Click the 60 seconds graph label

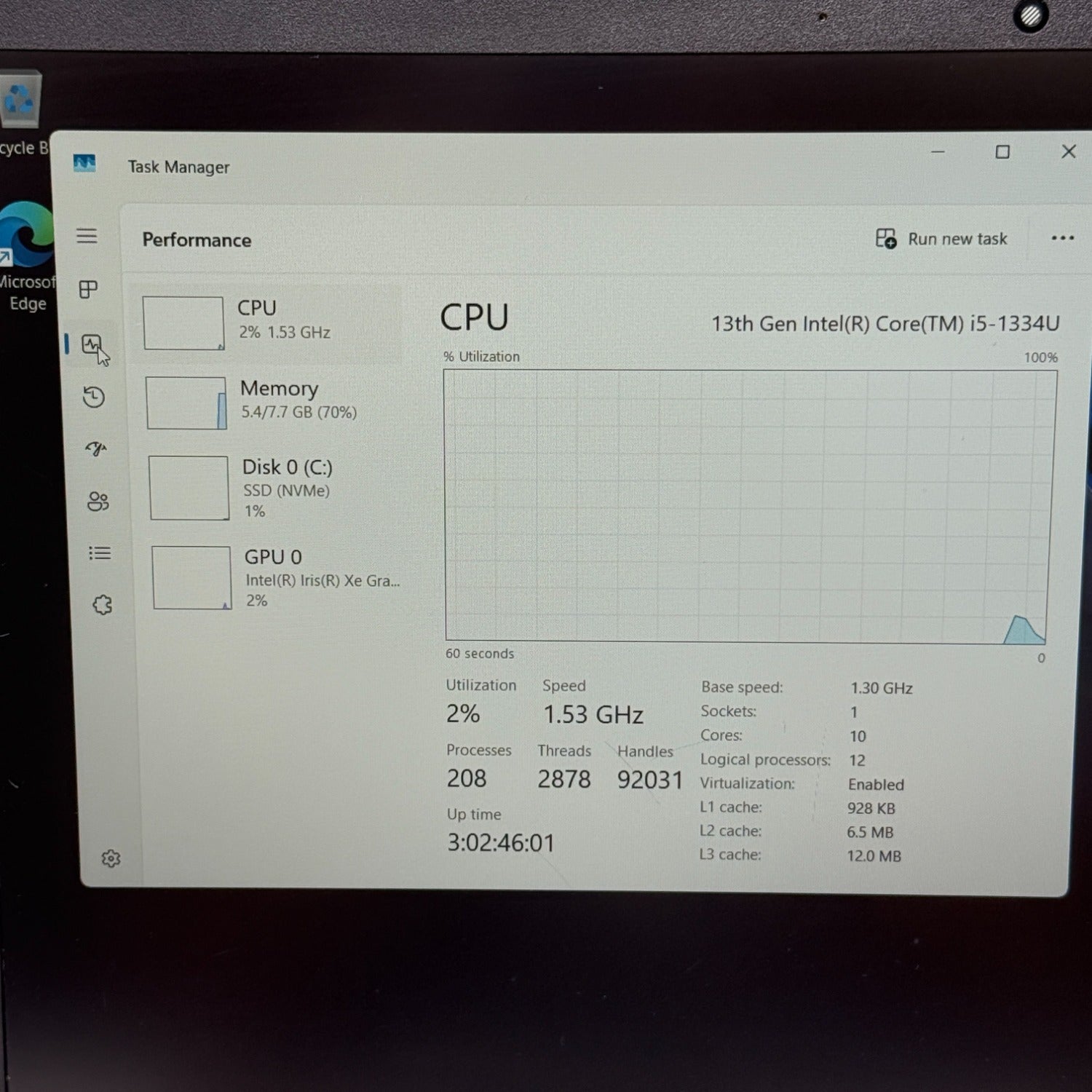coord(480,654)
